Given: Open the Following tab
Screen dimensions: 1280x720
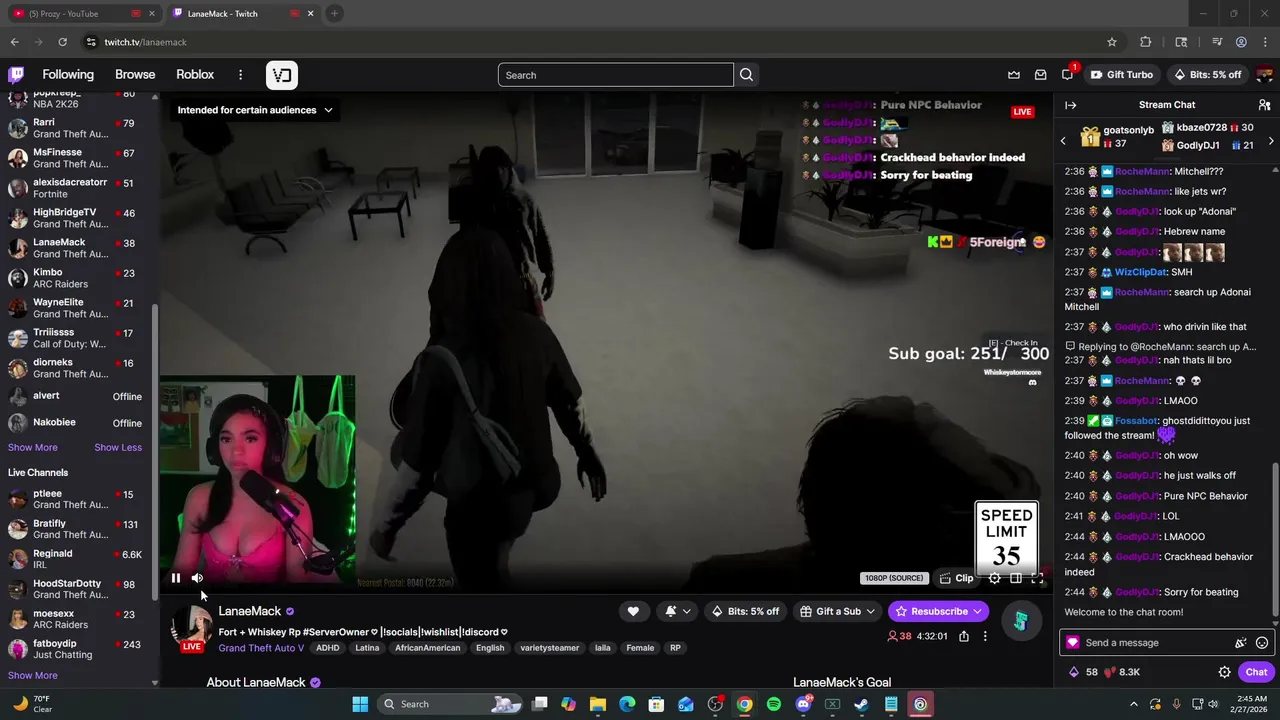Looking at the screenshot, I should click(68, 75).
